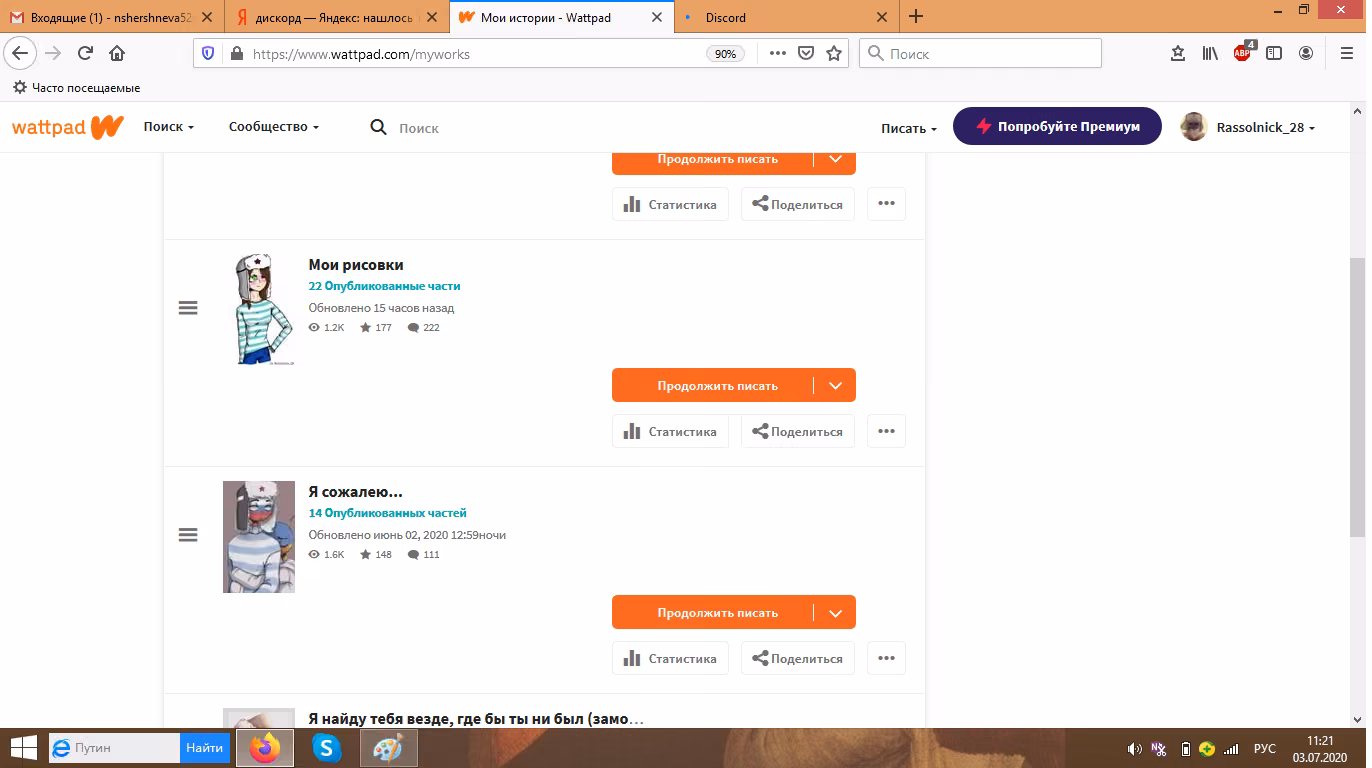The height and width of the screenshot is (768, 1372).
Task: Switch to the Yandex дискорд tab
Action: (337, 17)
